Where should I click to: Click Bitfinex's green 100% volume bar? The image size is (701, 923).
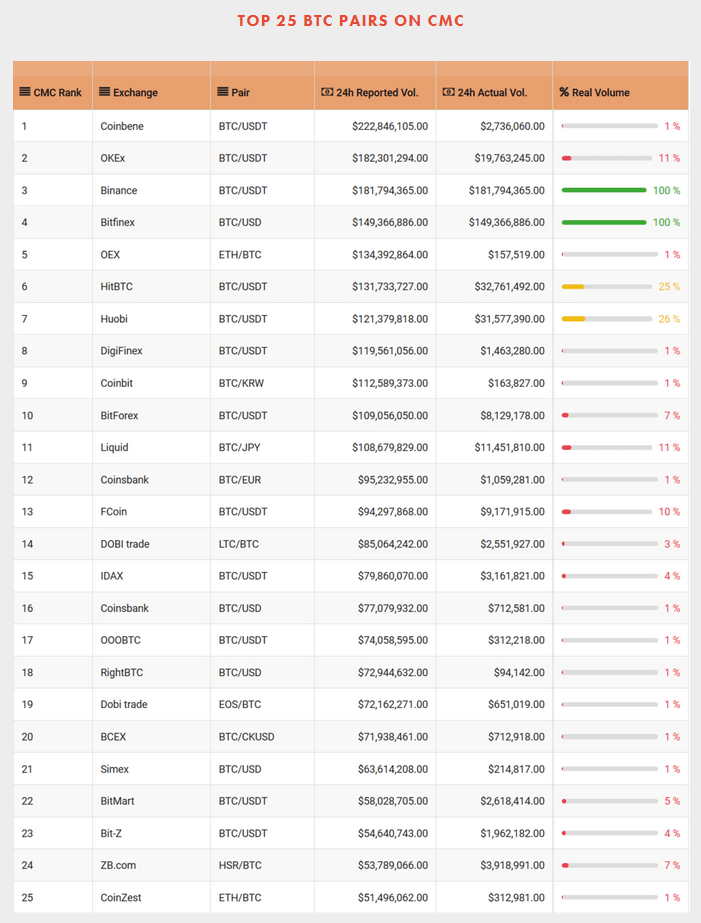[604, 223]
